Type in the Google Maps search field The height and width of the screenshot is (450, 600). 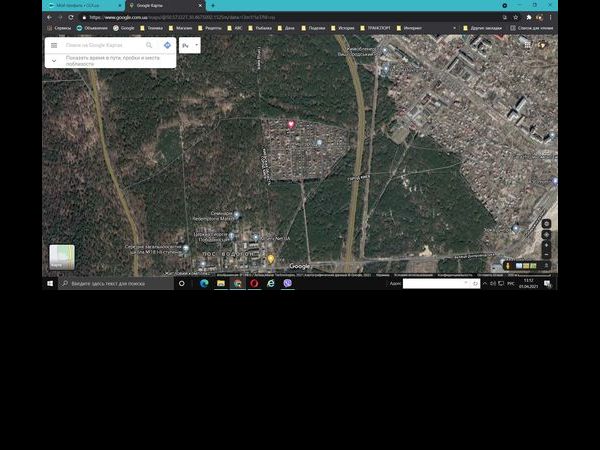[102, 45]
